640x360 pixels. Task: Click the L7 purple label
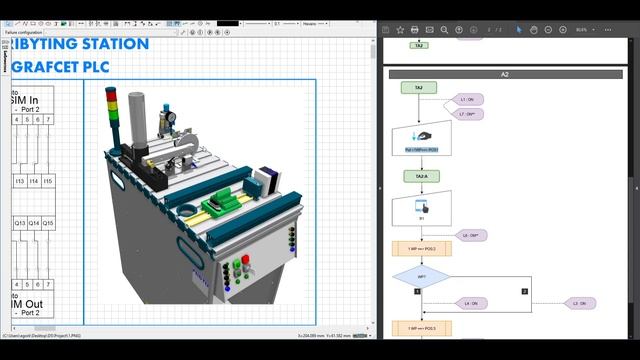(467, 114)
